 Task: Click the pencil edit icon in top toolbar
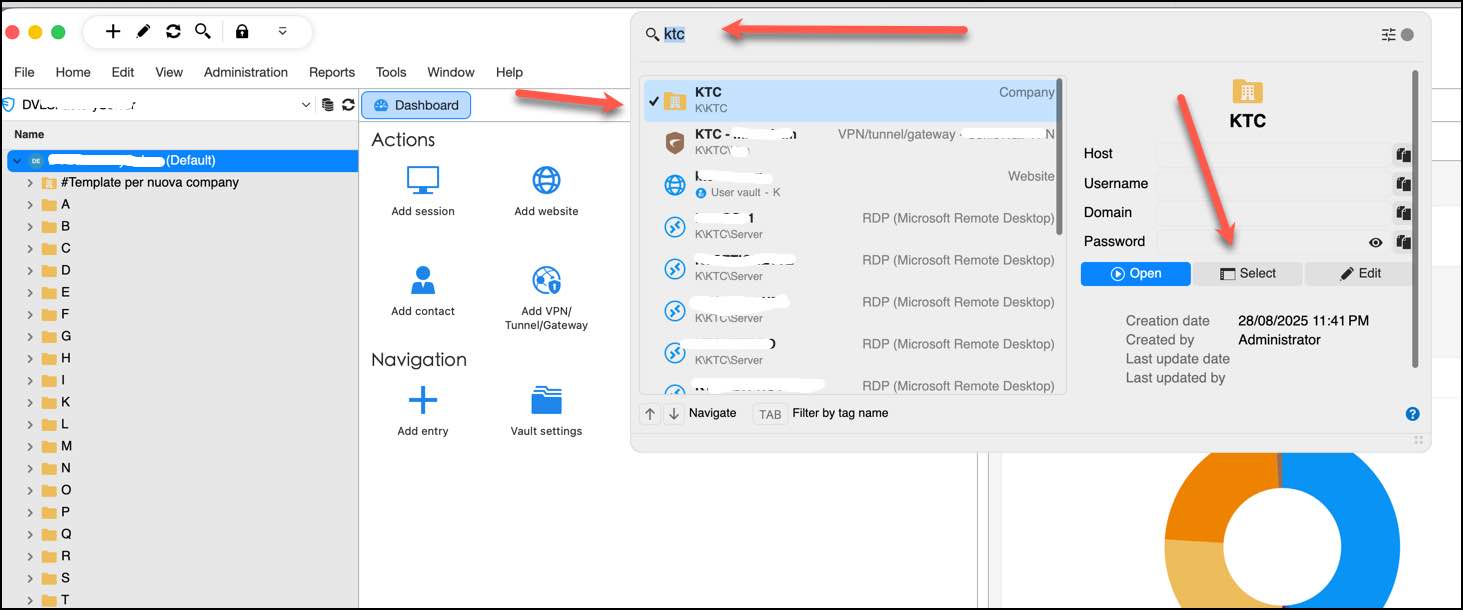[x=143, y=32]
